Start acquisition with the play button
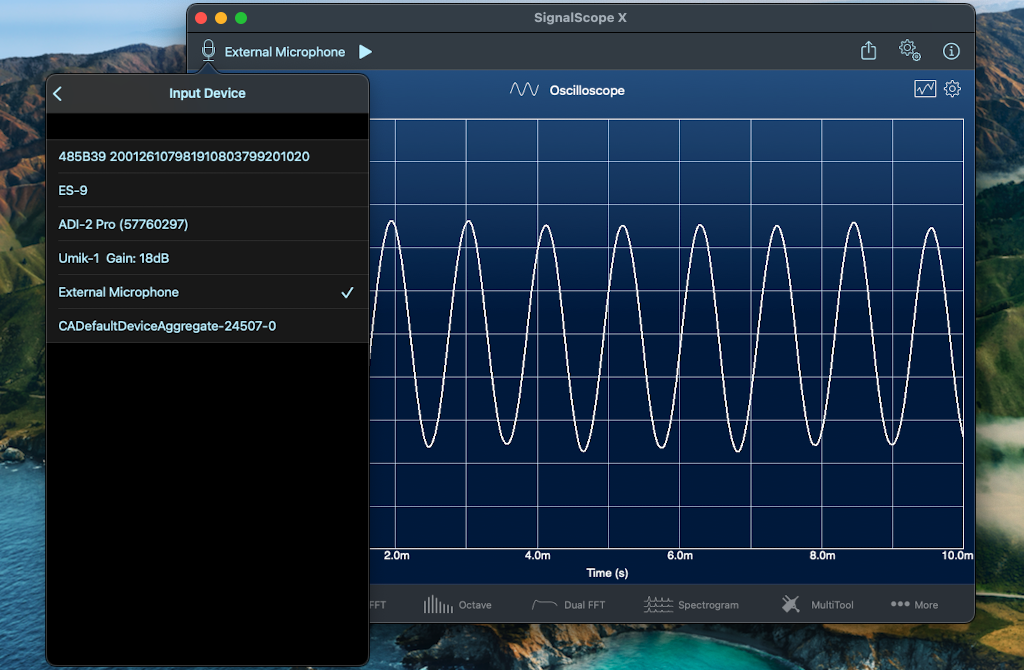The image size is (1024, 670). pyautogui.click(x=365, y=52)
